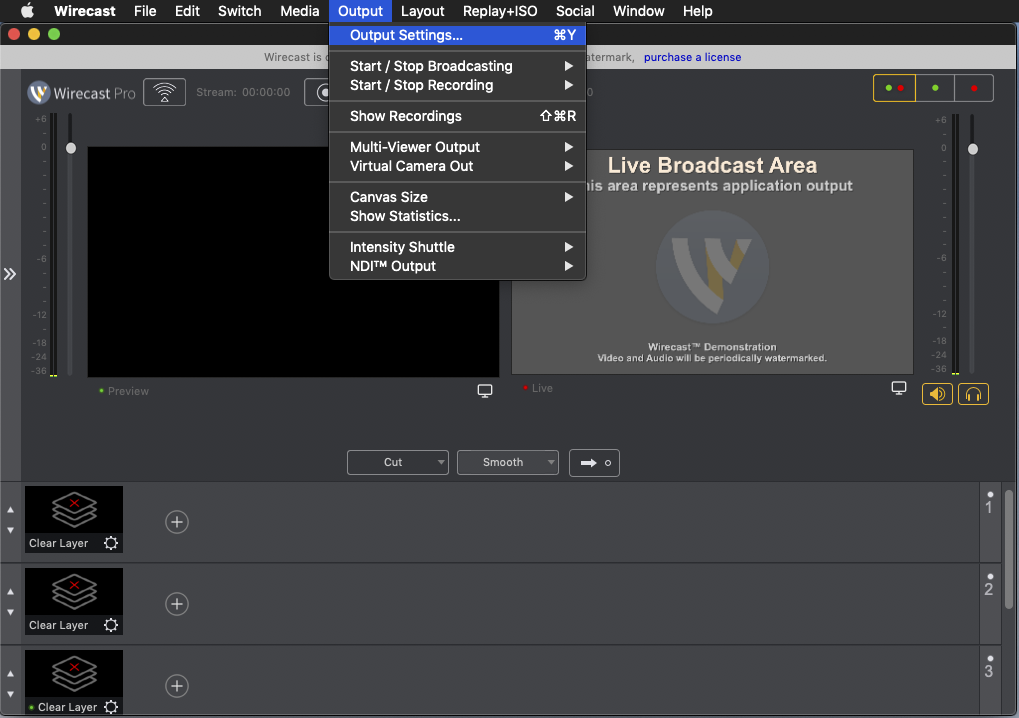Image resolution: width=1019 pixels, height=718 pixels.
Task: Click the record button beside Stream timer
Action: point(318,92)
